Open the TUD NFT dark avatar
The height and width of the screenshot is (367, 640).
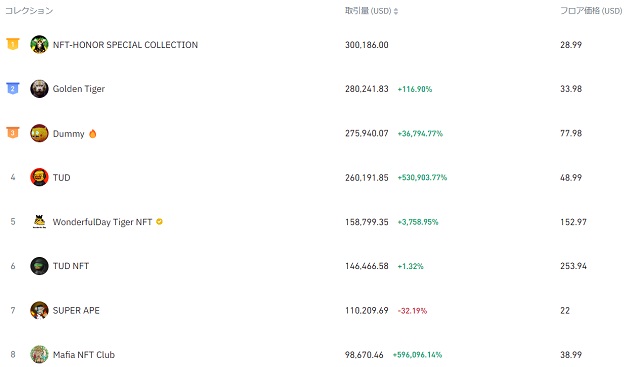point(39,266)
